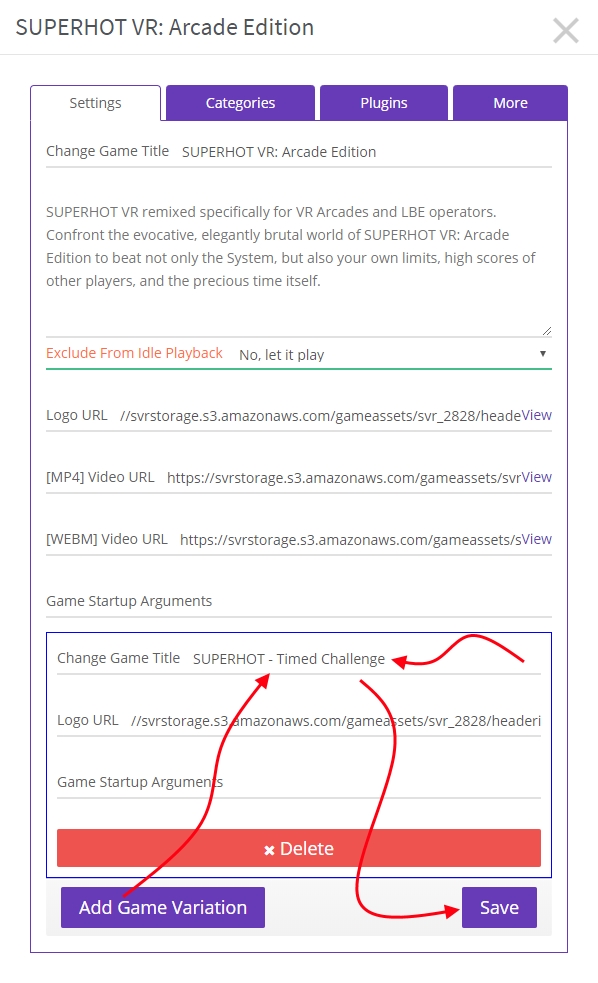Grab the description textarea resize handle
The height and width of the screenshot is (983, 598).
click(547, 331)
